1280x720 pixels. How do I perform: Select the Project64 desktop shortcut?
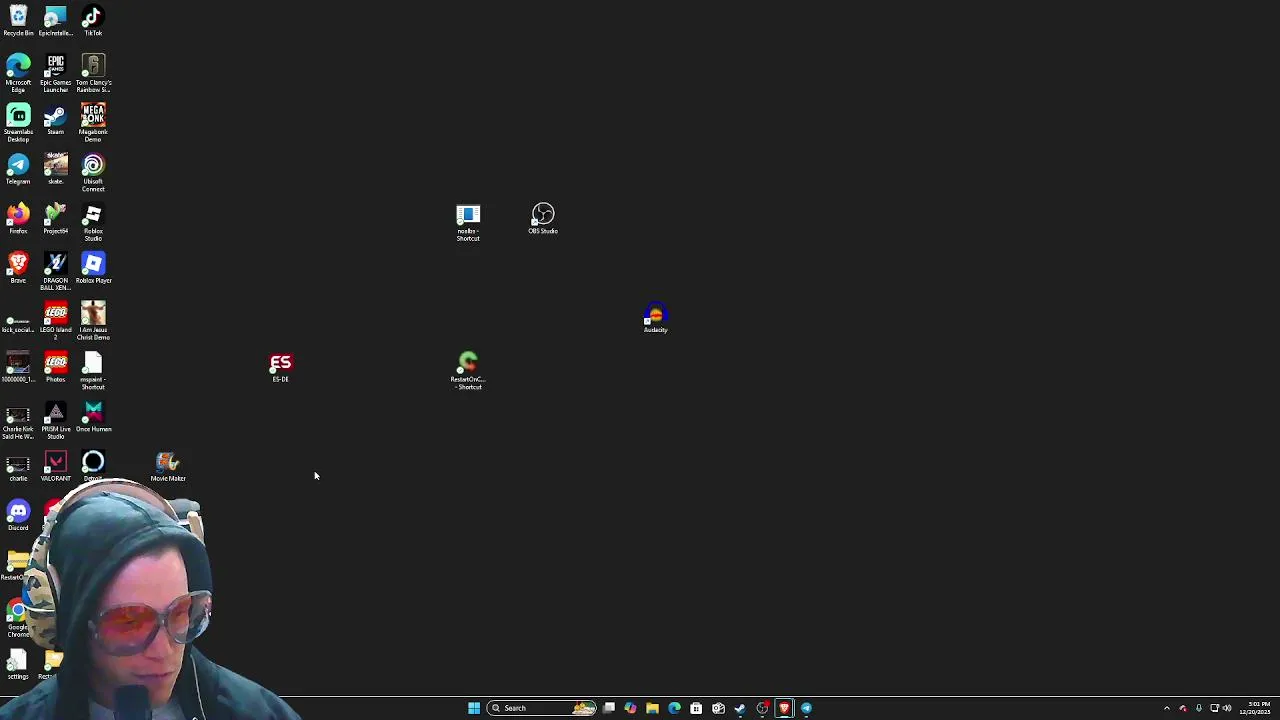click(55, 219)
